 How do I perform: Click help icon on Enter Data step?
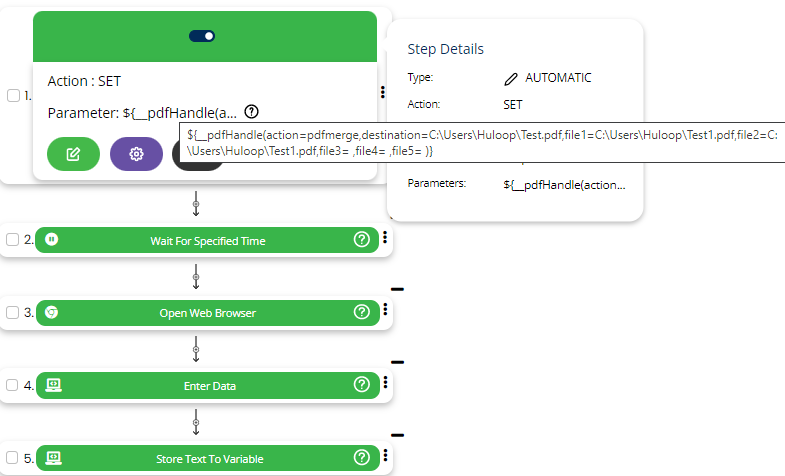tap(362, 384)
